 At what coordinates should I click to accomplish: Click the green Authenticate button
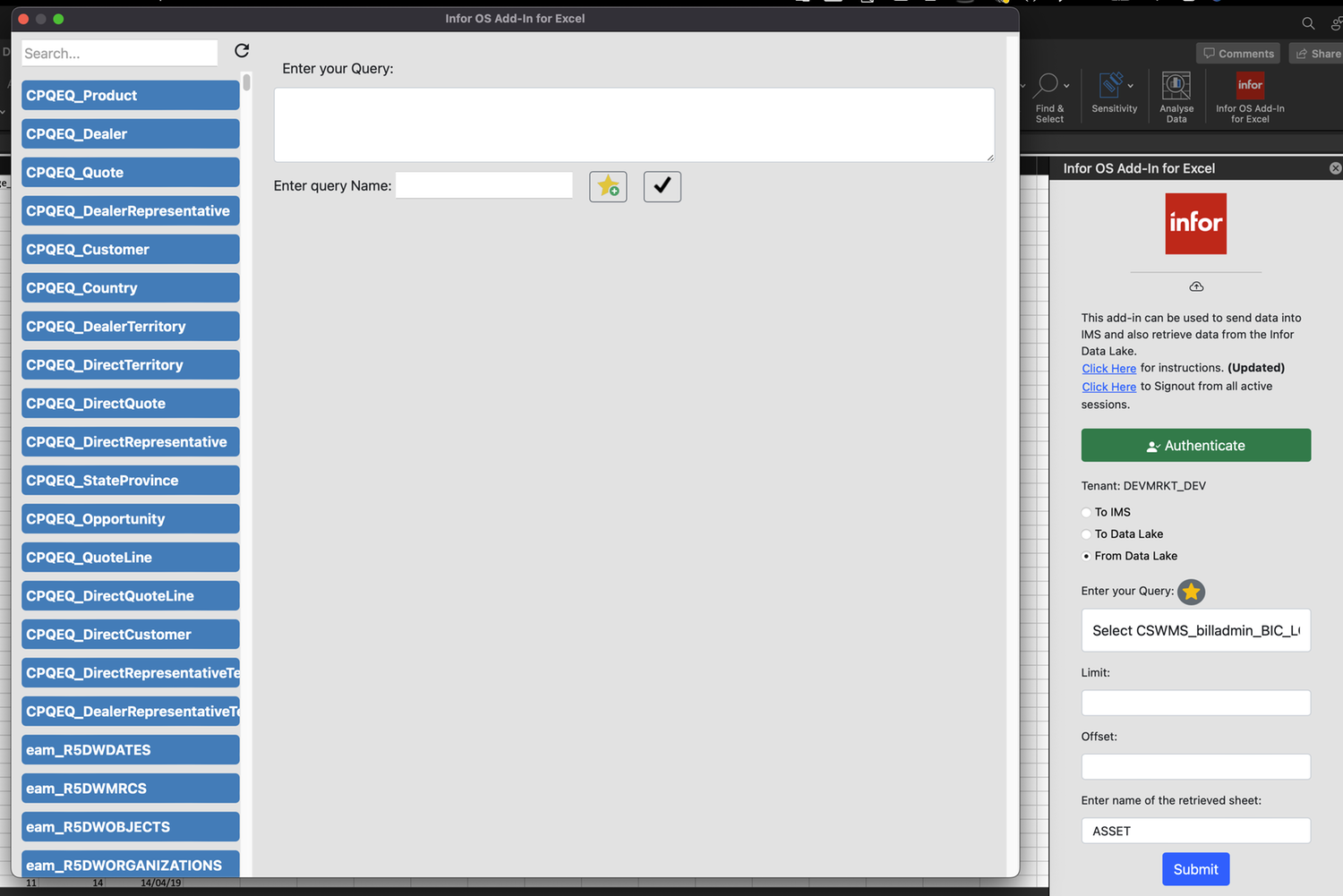(x=1196, y=445)
